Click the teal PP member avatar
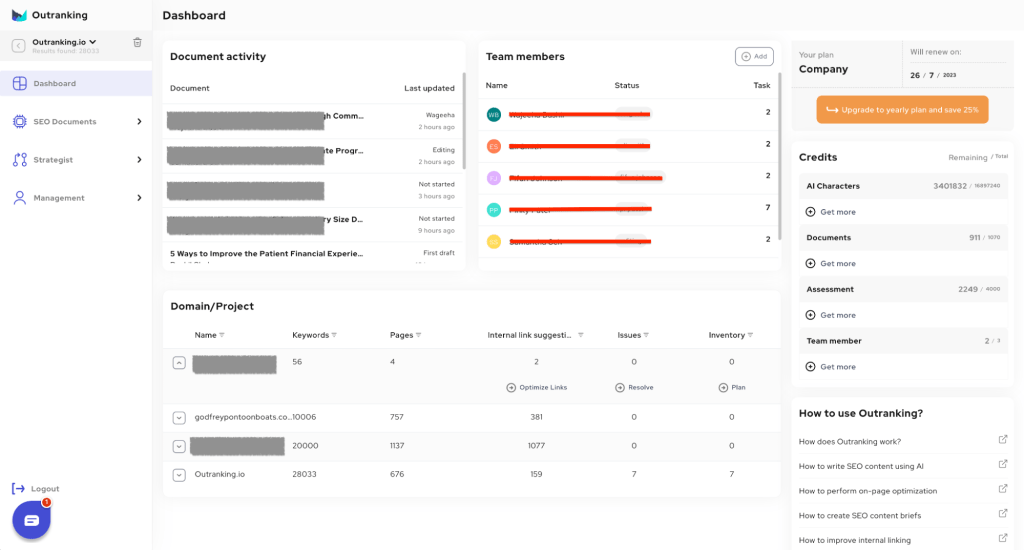Image resolution: width=1024 pixels, height=550 pixels. [x=494, y=210]
